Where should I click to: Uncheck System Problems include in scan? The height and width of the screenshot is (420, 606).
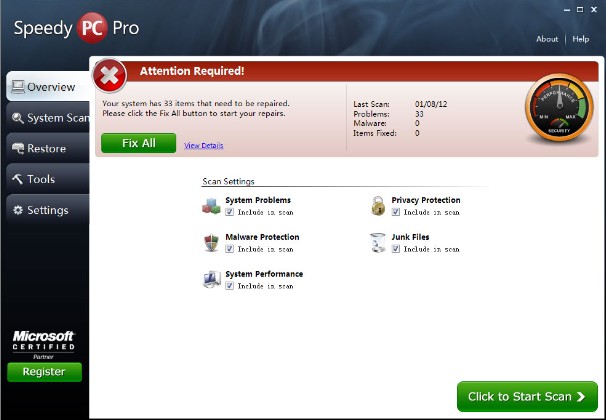(230, 212)
